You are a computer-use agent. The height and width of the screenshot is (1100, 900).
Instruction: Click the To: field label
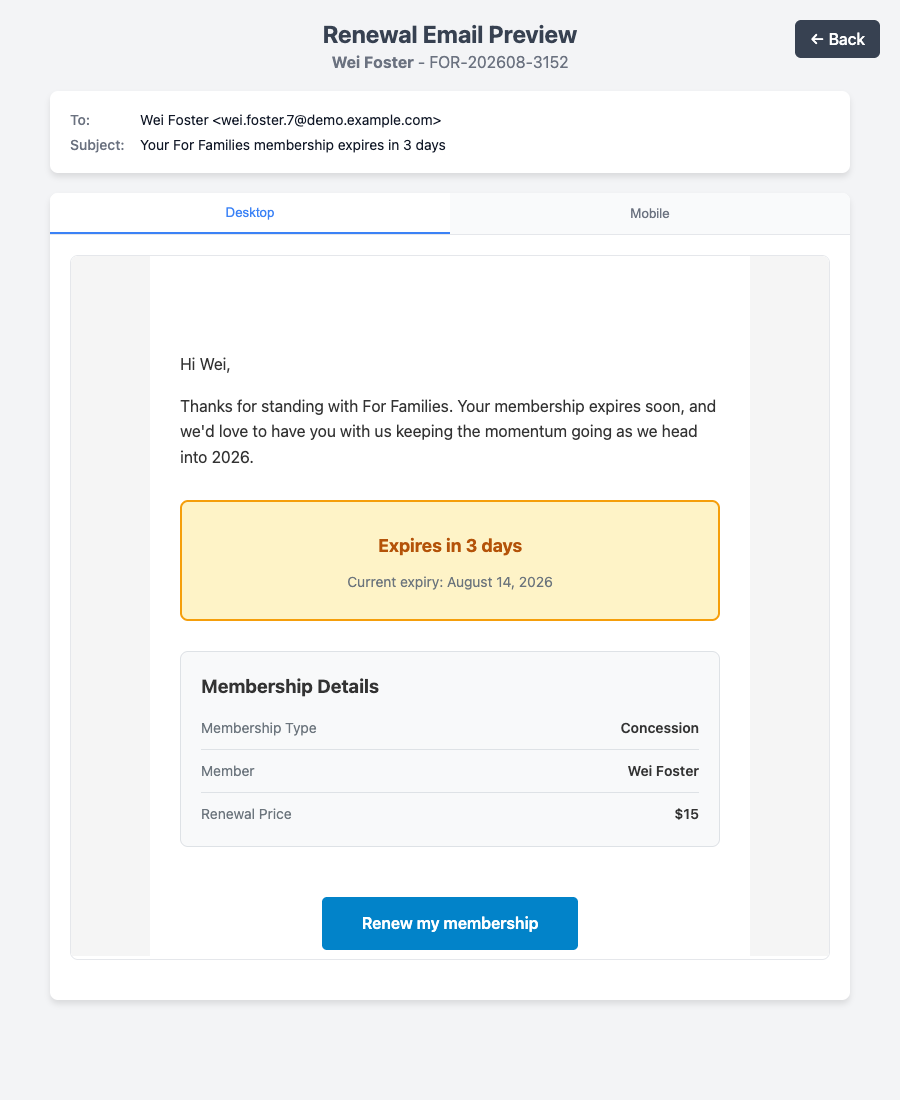[x=80, y=120]
